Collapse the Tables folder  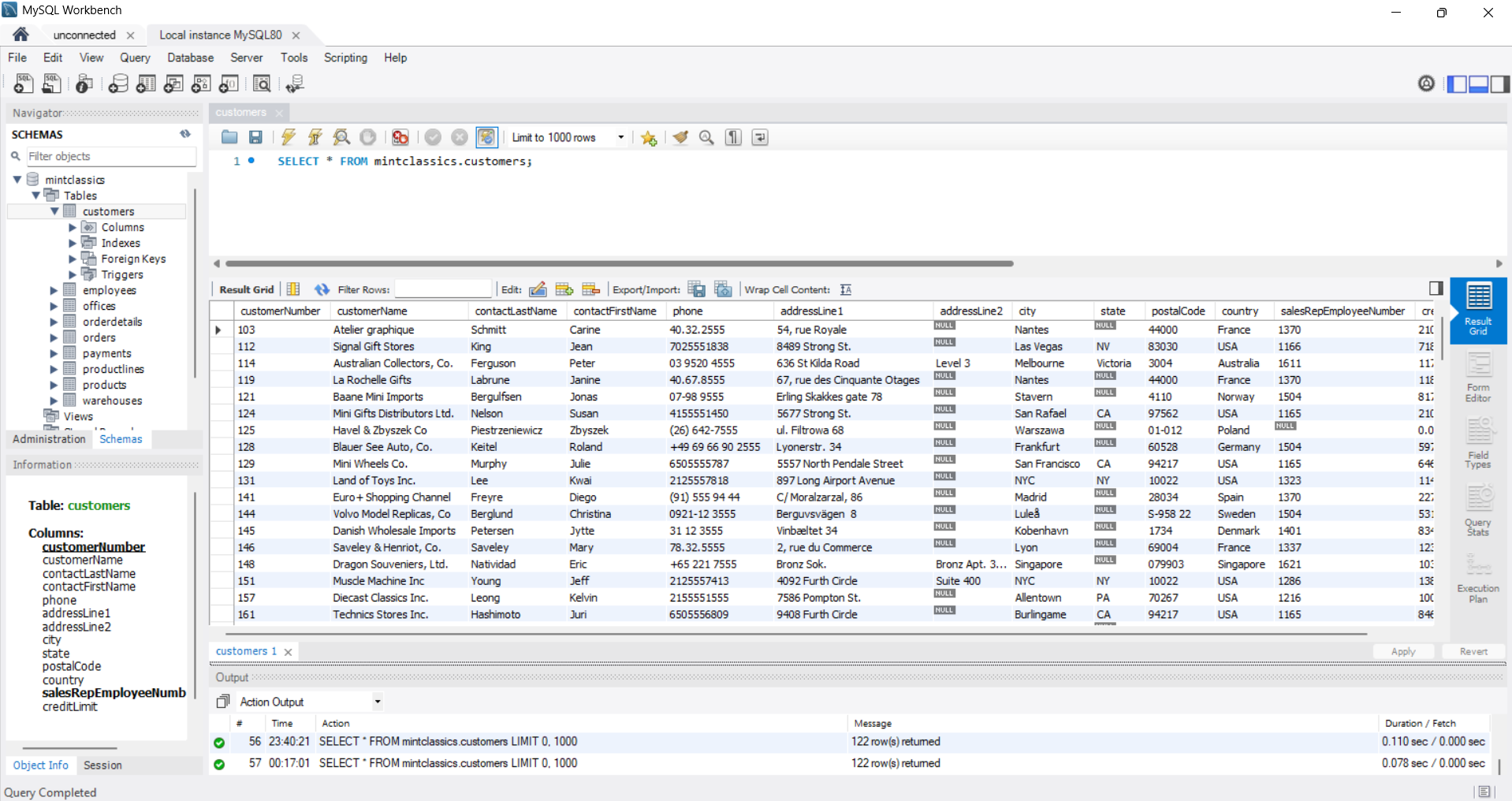coord(35,196)
